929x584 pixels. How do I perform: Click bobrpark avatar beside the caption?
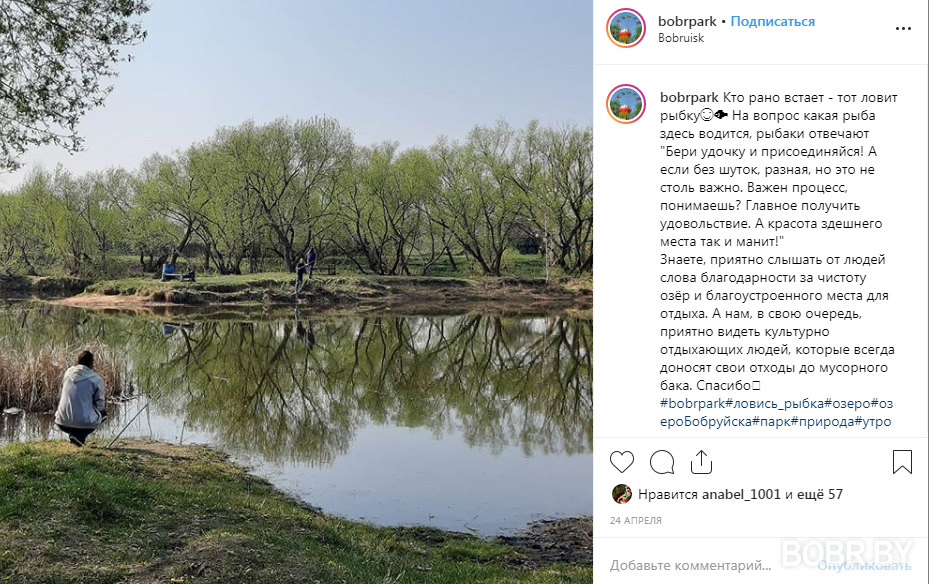coord(626,104)
